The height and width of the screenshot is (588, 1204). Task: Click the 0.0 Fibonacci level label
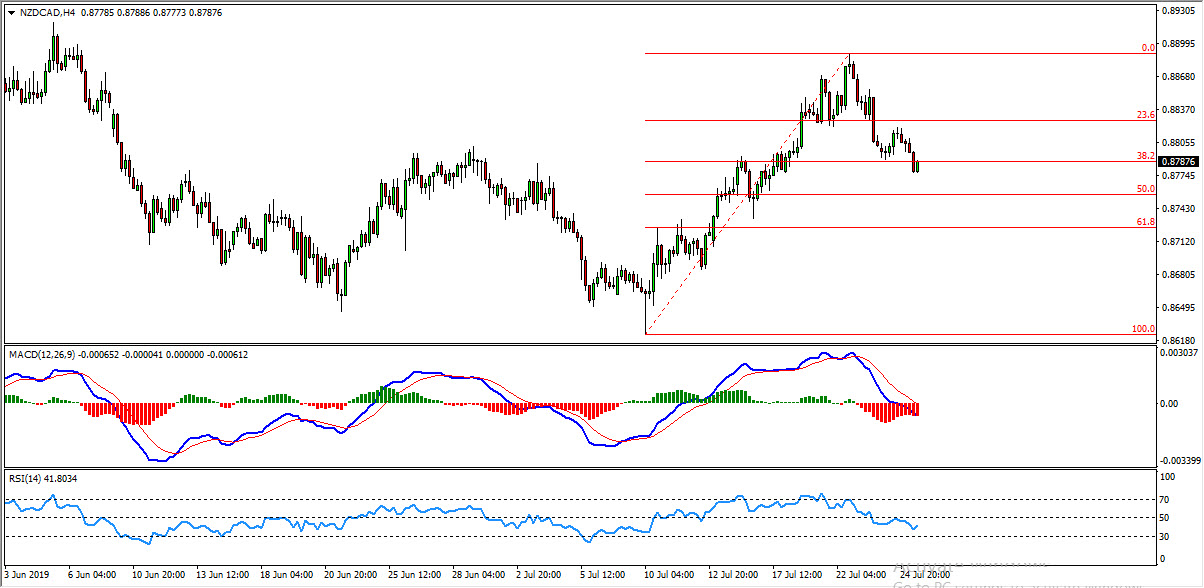click(x=1148, y=46)
